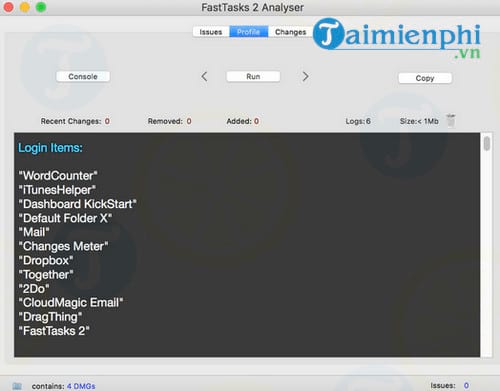Select the Profile tab
This screenshot has width=500, height=391.
(x=249, y=32)
